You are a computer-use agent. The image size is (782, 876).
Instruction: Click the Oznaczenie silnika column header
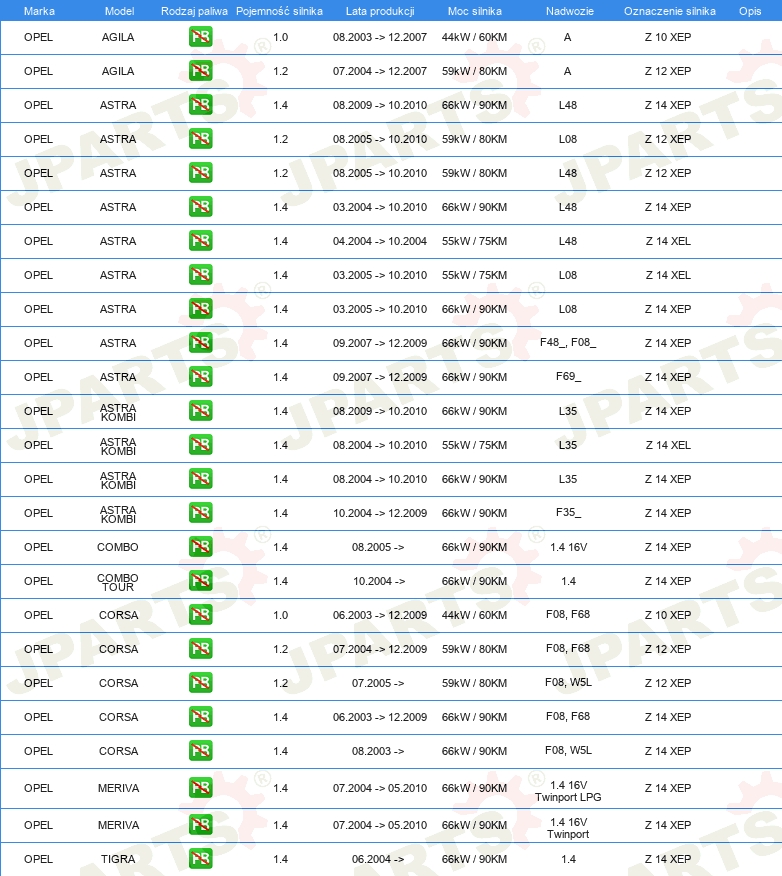(x=670, y=11)
